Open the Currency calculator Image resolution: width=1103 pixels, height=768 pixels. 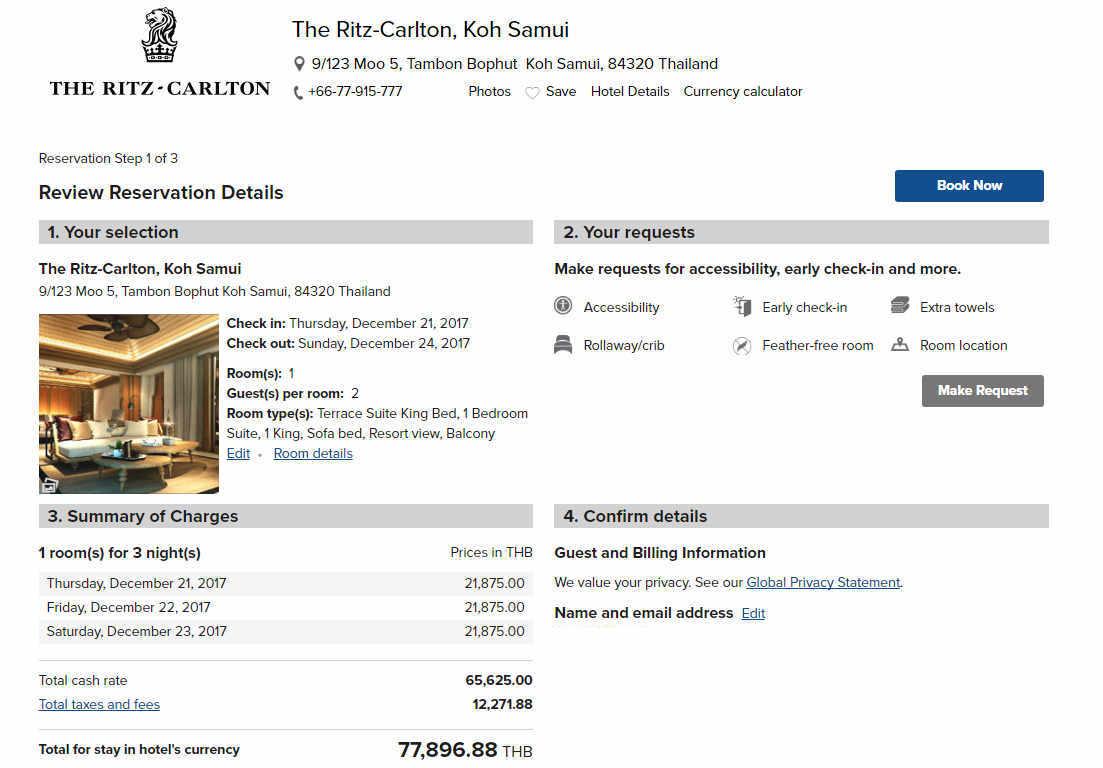(742, 91)
